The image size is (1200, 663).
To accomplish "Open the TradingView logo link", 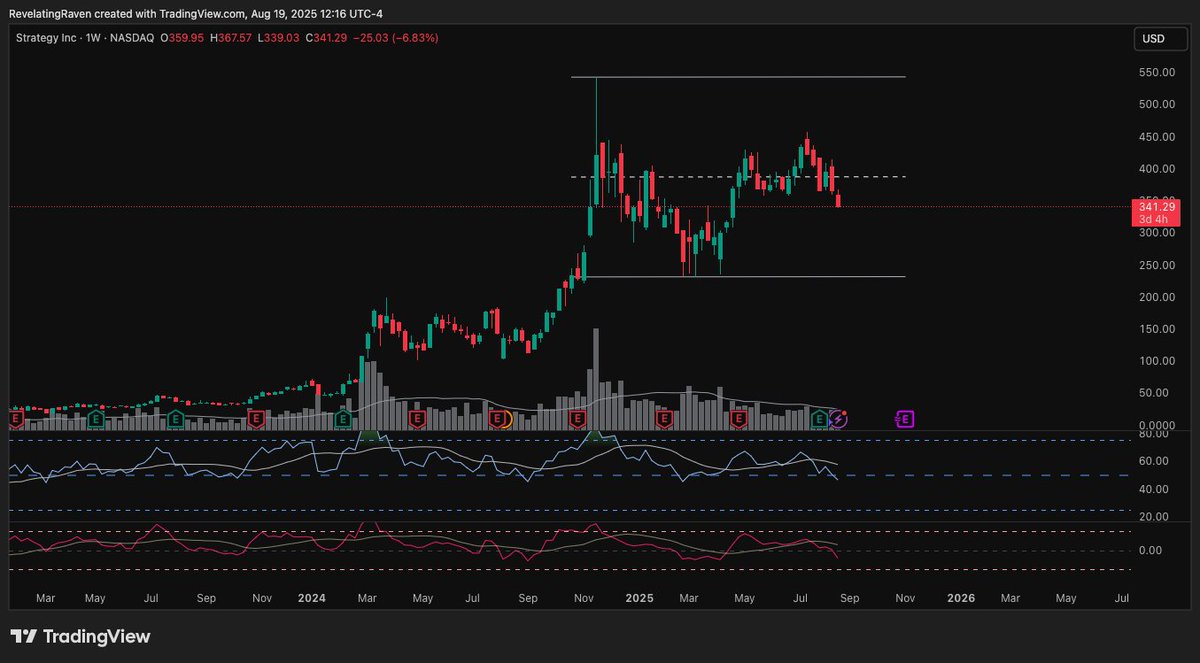I will tap(80, 637).
